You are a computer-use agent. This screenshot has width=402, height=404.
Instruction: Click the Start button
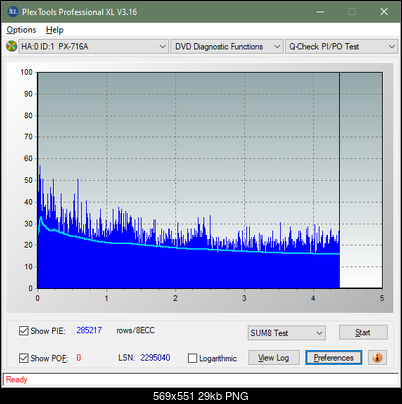click(x=363, y=332)
